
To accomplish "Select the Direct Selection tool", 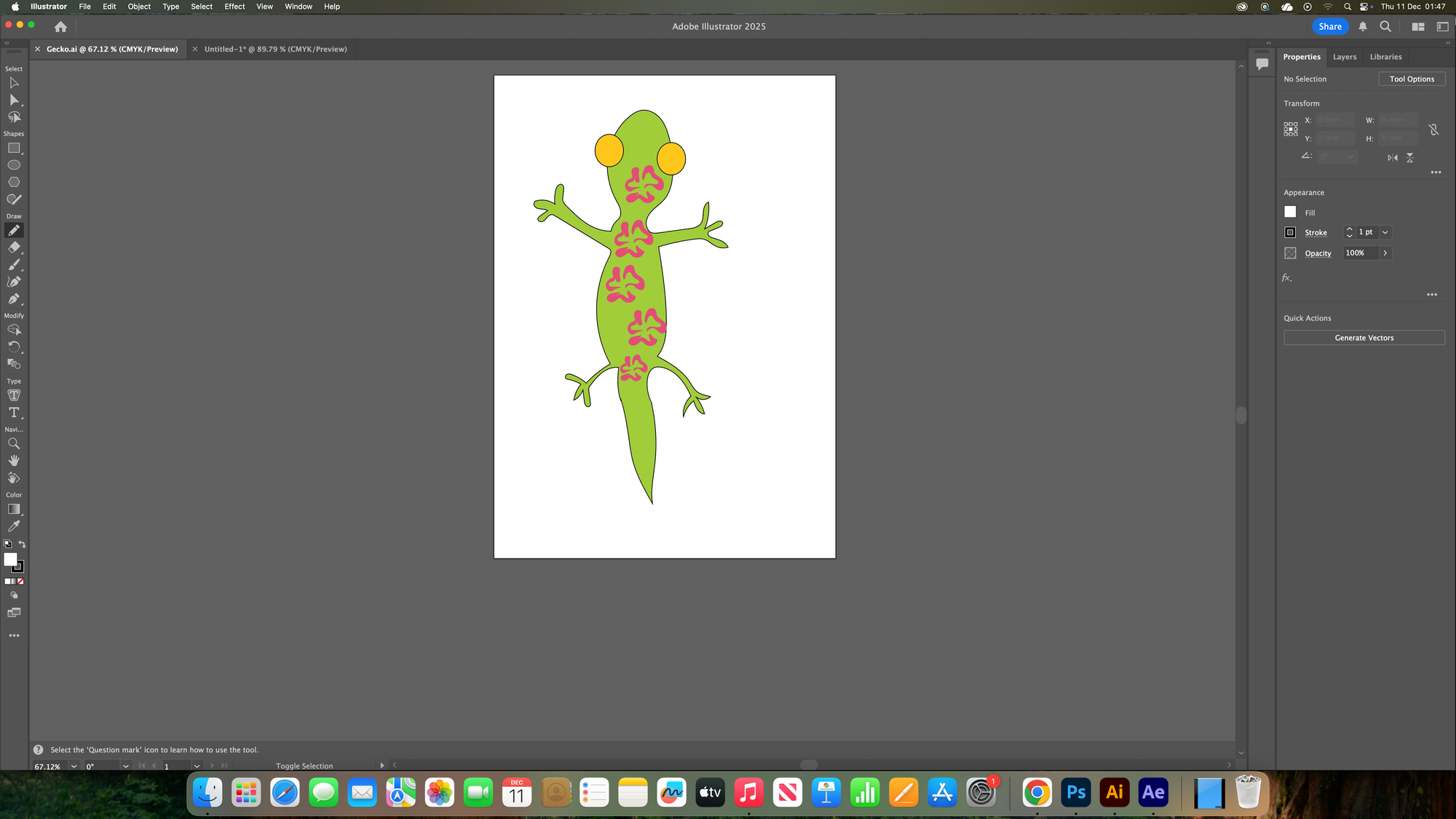I will [x=14, y=100].
